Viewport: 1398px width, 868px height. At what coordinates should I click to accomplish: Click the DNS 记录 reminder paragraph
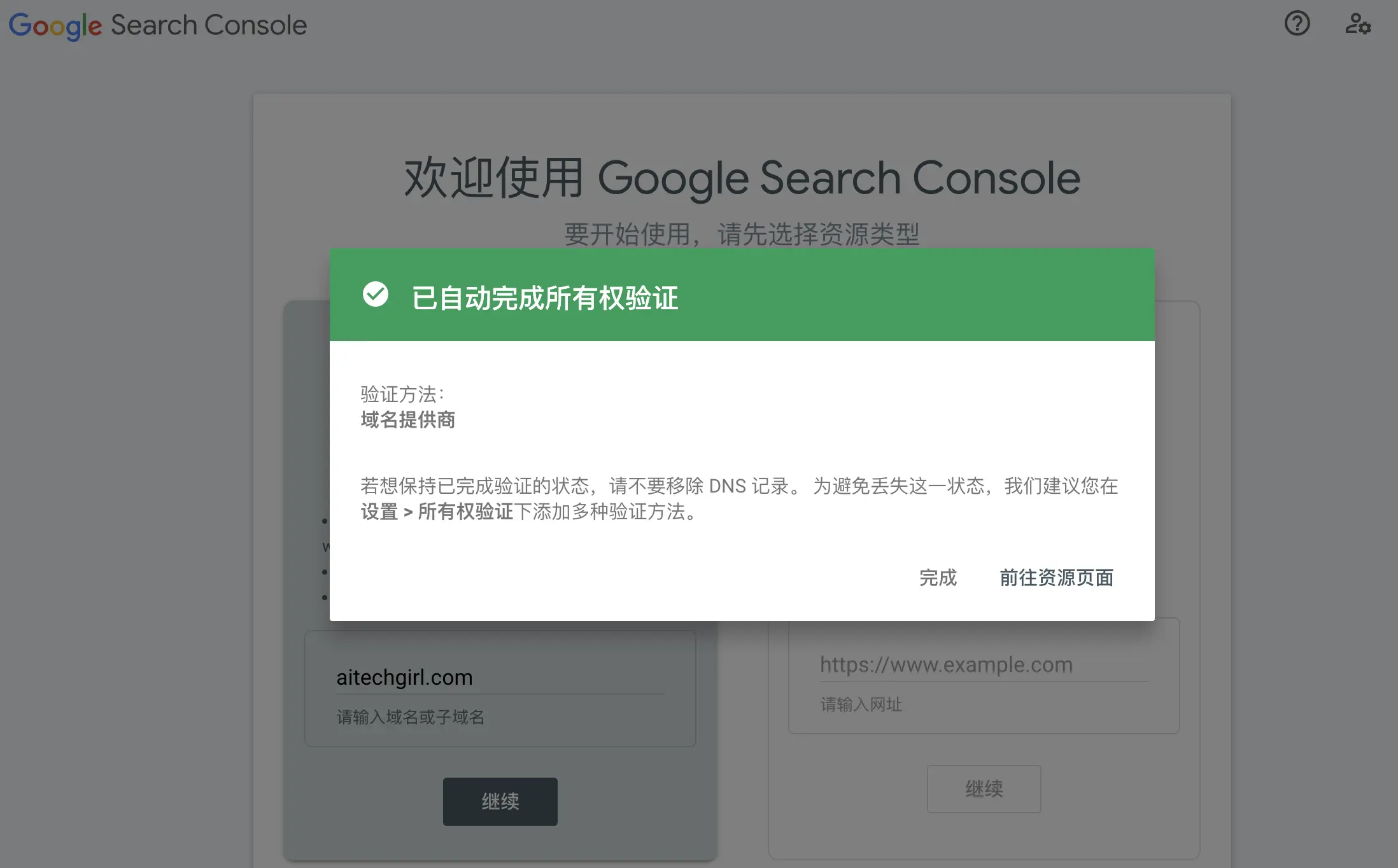pyautogui.click(x=738, y=486)
